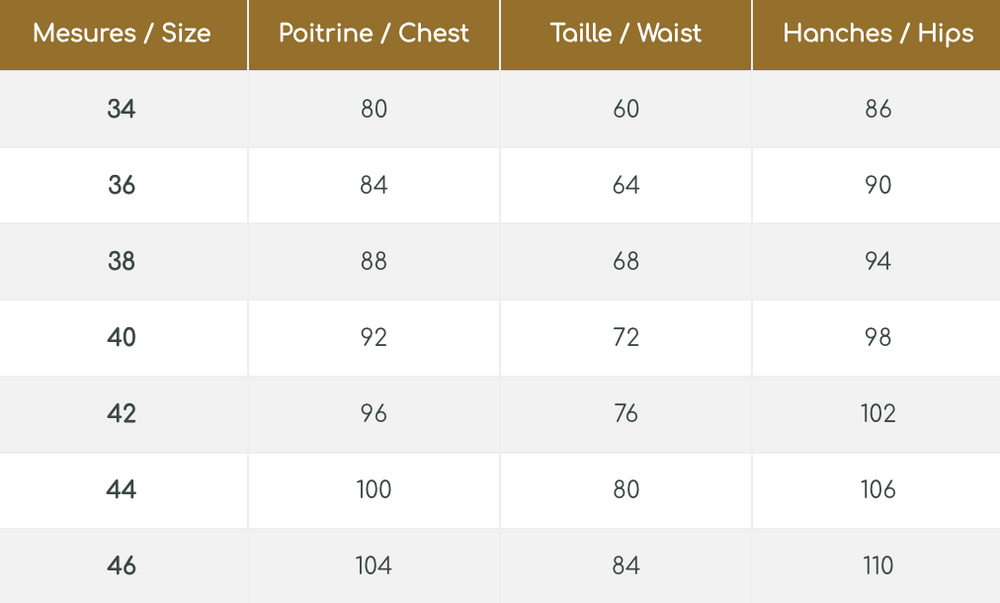Click the "Poitrine / Chest" column header

click(374, 33)
